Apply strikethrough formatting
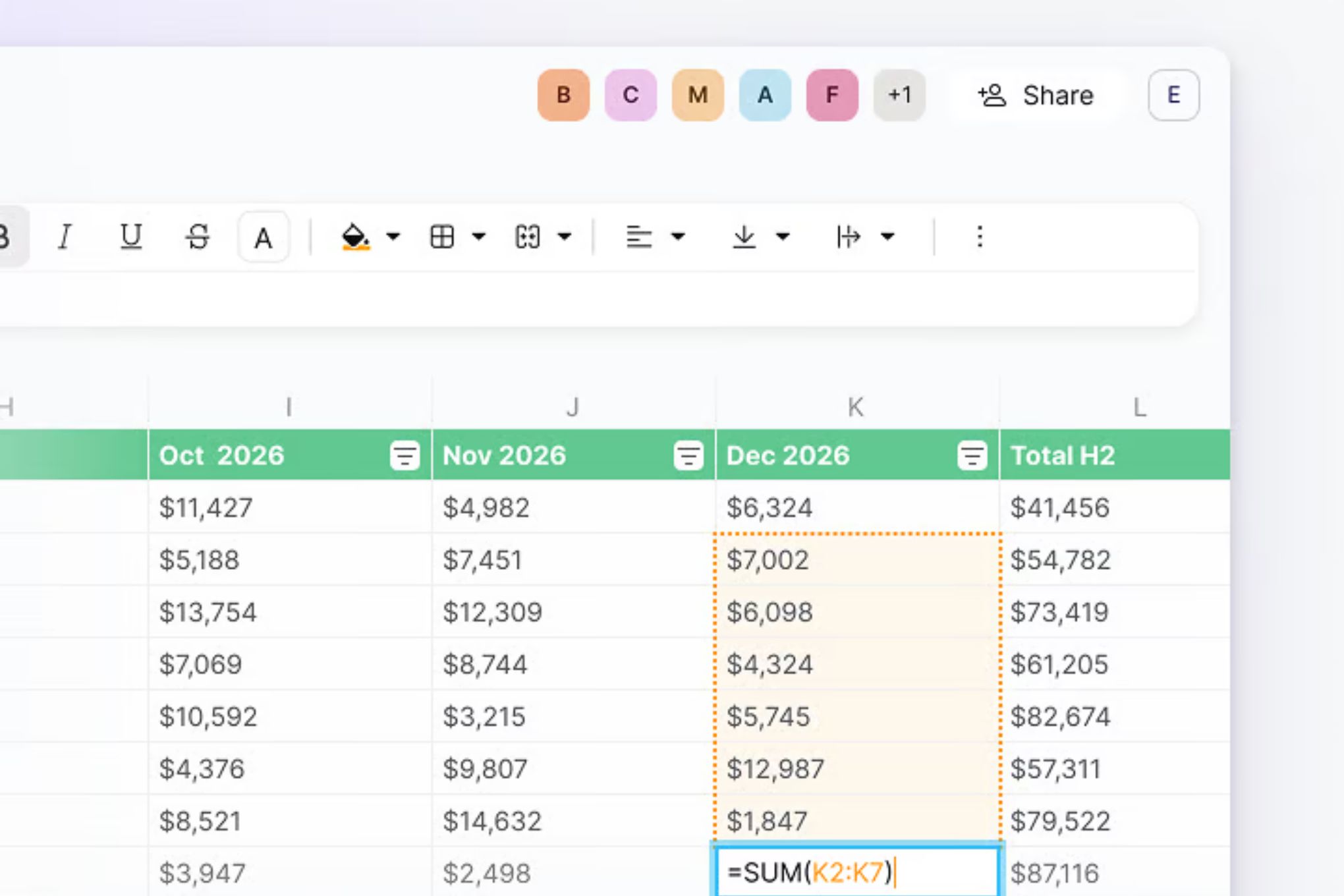 tap(198, 237)
